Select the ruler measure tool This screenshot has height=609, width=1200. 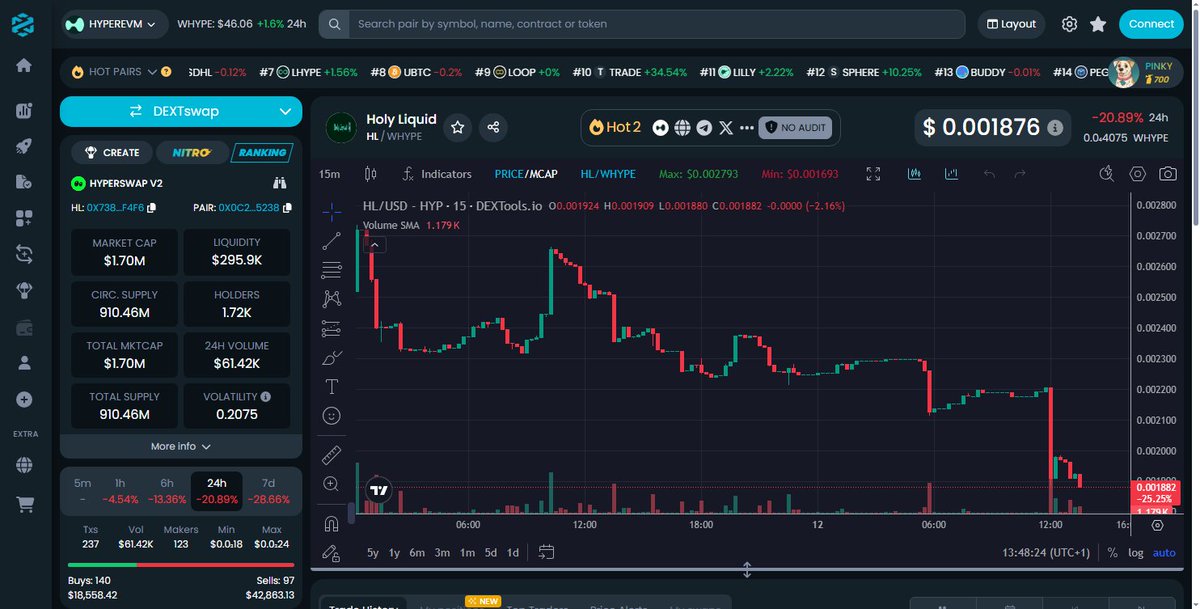332,455
